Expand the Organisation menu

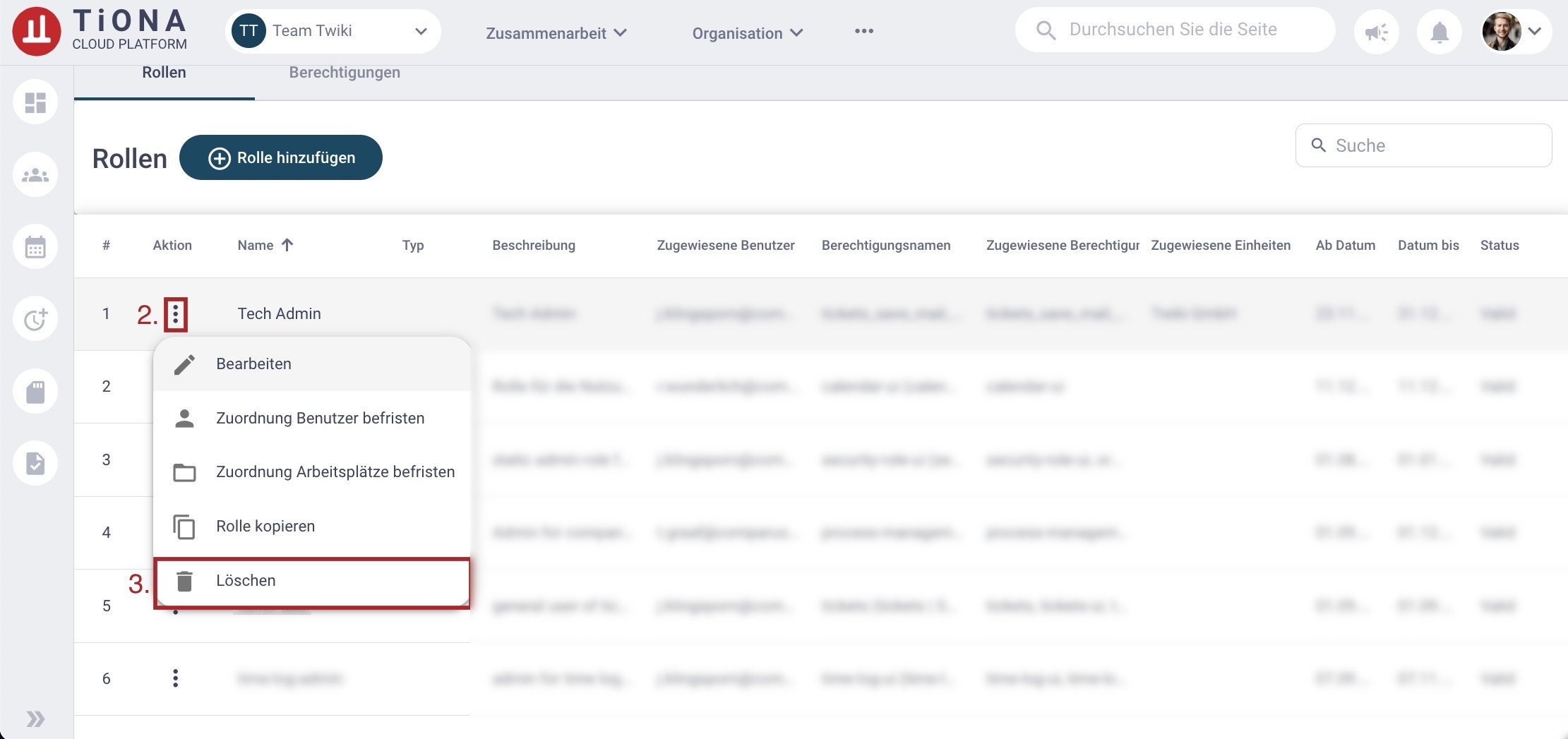[x=748, y=33]
